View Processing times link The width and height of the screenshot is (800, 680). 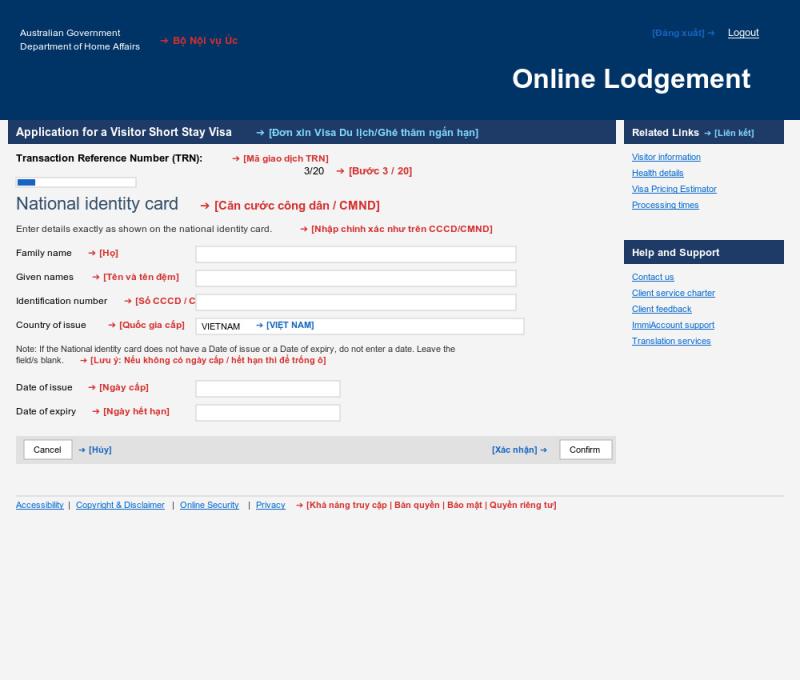click(665, 205)
